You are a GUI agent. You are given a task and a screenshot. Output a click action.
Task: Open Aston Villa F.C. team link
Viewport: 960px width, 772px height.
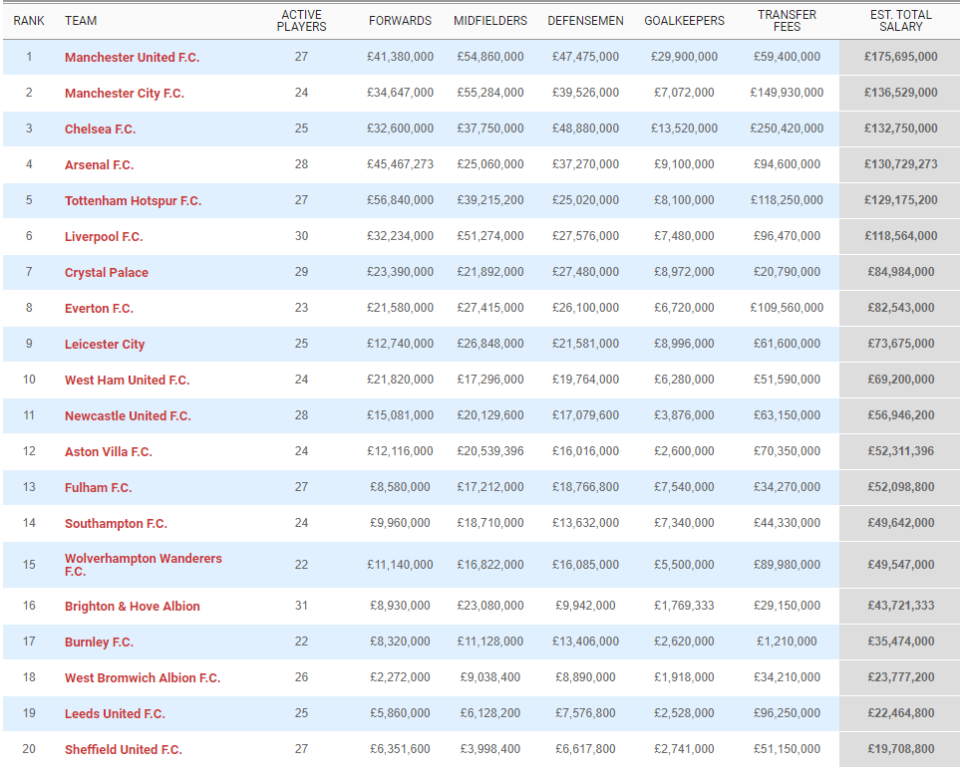[108, 452]
